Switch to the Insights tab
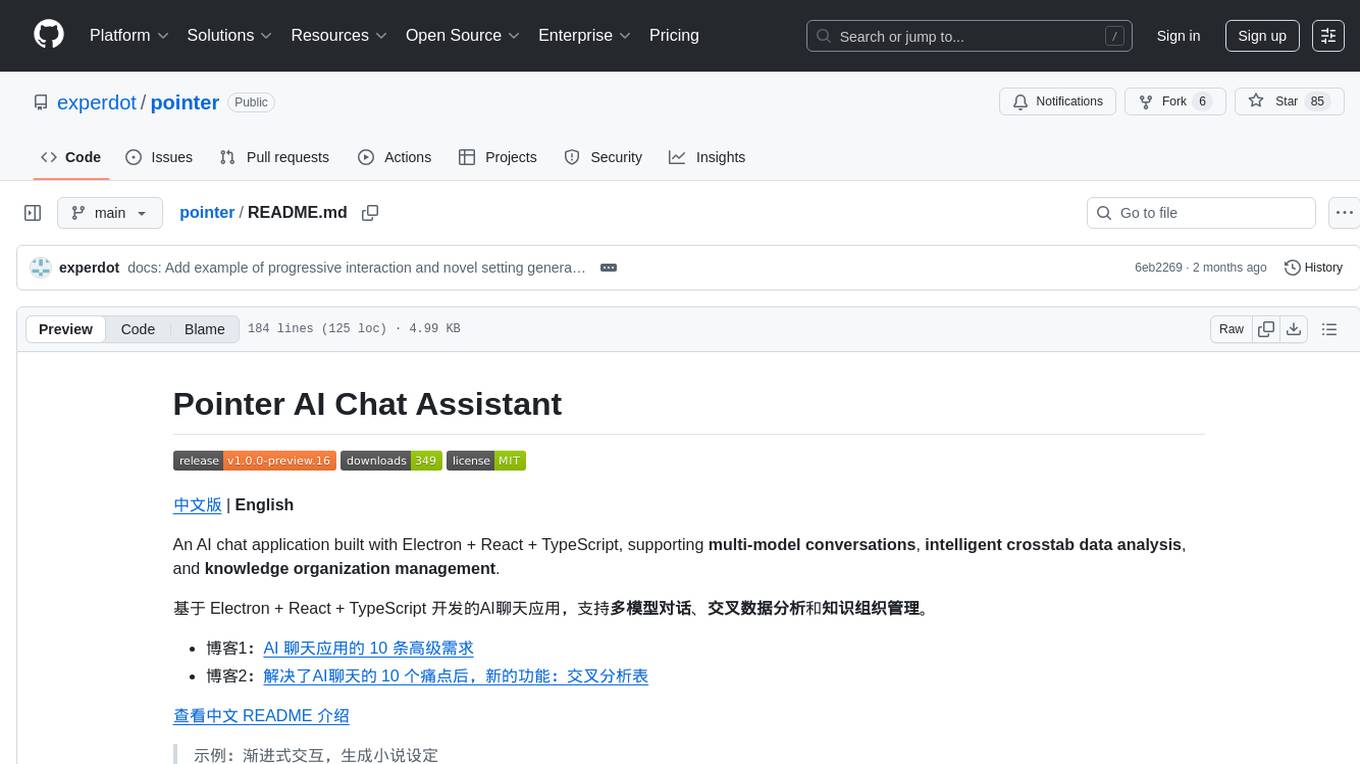The width and height of the screenshot is (1360, 764). 707,157
